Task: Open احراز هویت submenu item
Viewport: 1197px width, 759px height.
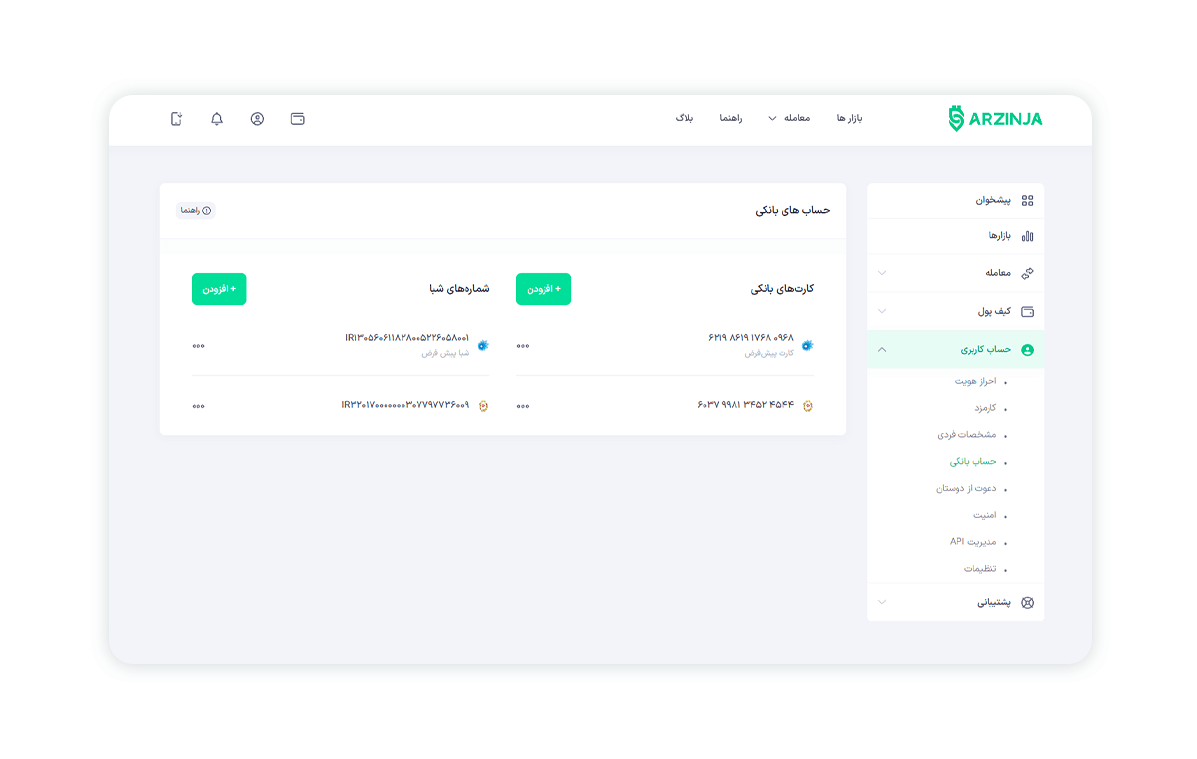Action: pos(976,381)
